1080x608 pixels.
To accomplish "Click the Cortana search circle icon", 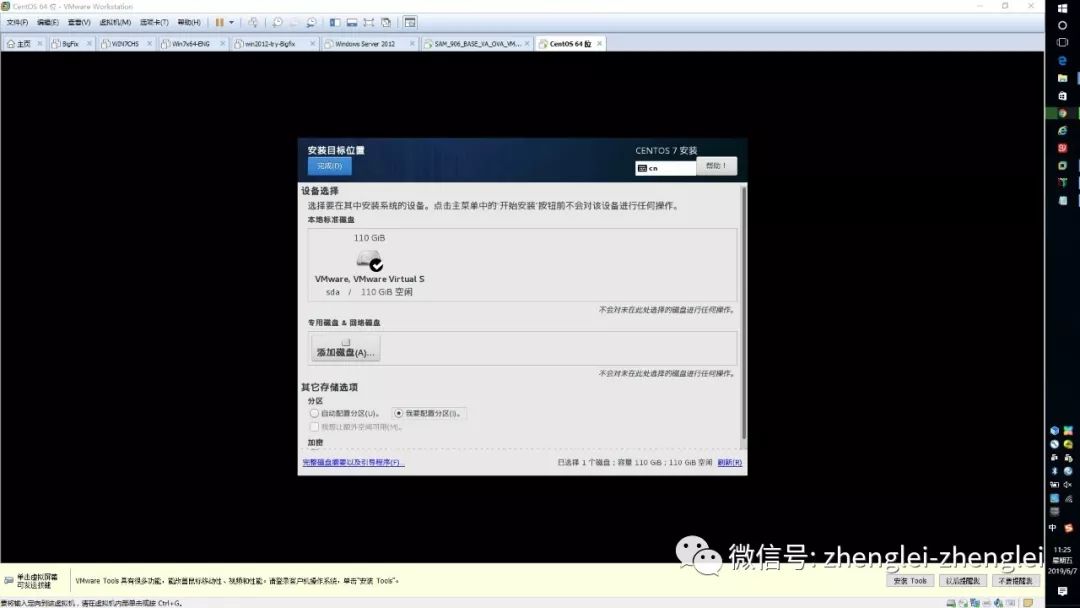I will click(x=1062, y=25).
